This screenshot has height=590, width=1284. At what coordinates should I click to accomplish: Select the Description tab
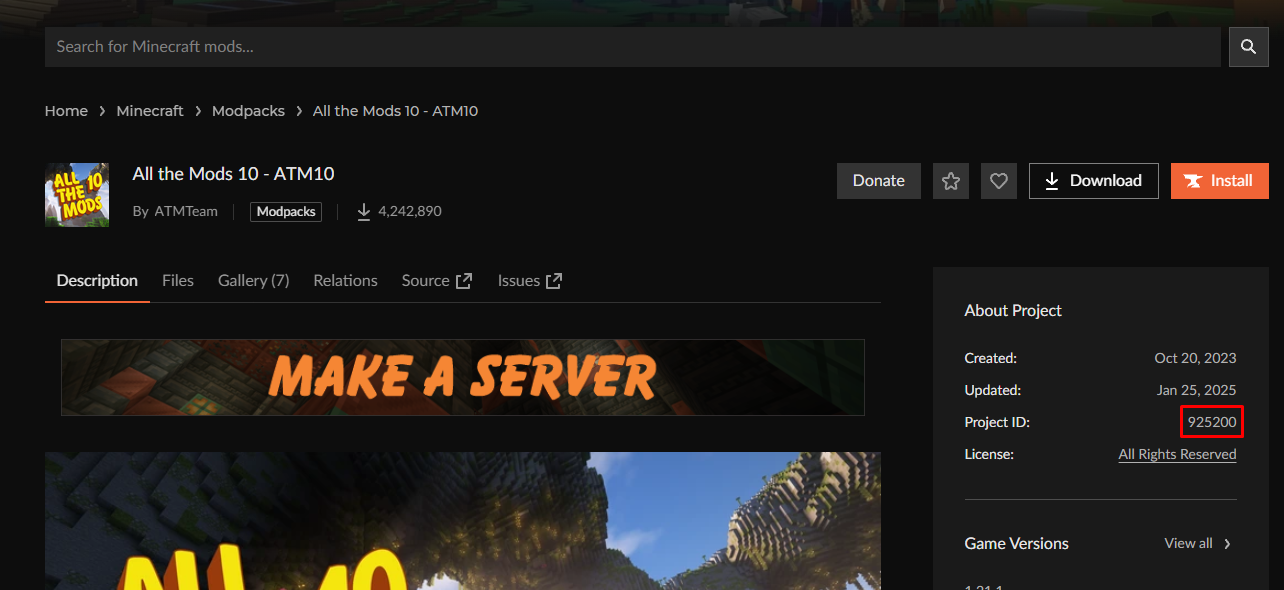pyautogui.click(x=97, y=281)
